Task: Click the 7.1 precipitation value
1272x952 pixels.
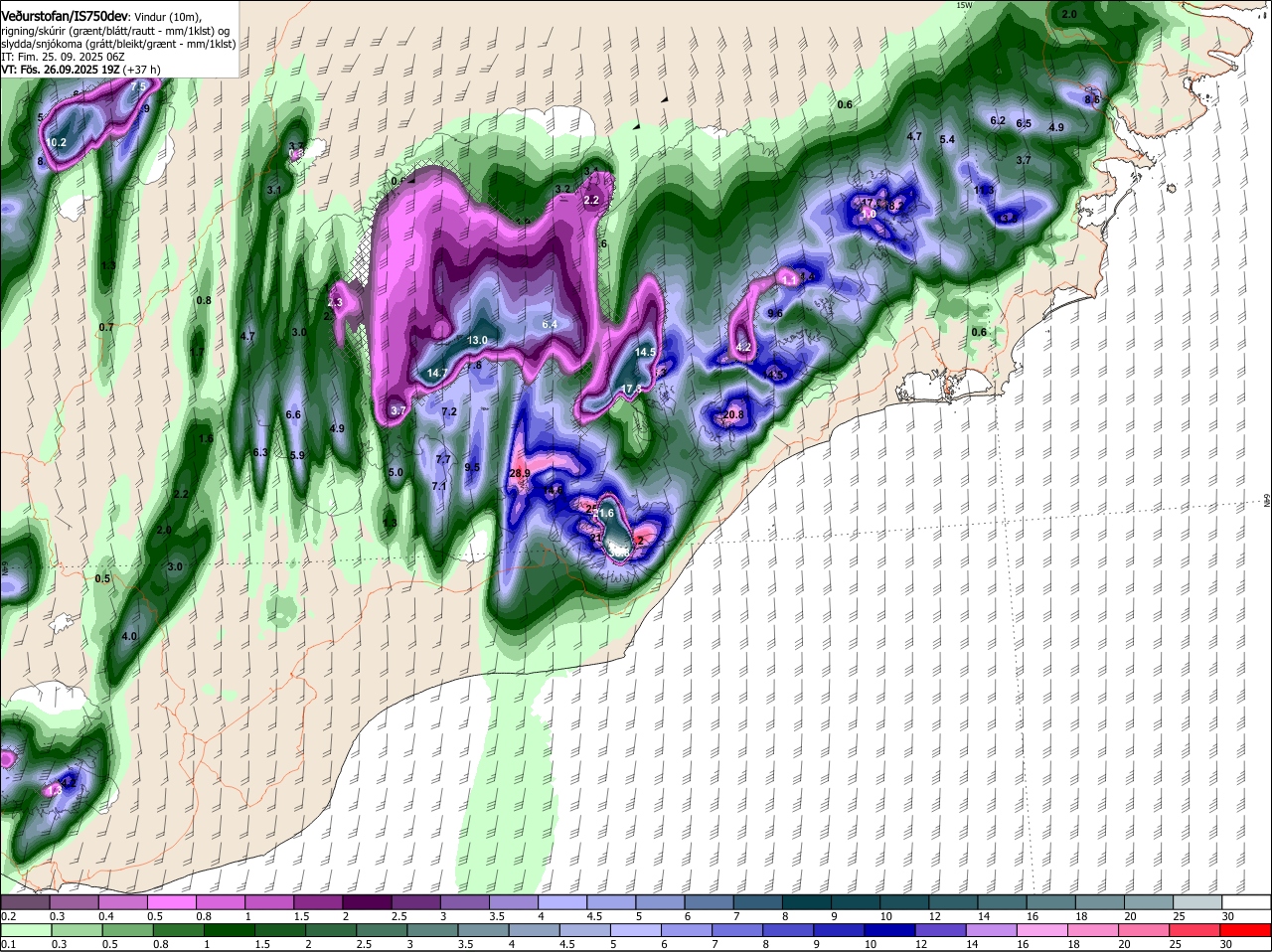Action: pyautogui.click(x=439, y=486)
